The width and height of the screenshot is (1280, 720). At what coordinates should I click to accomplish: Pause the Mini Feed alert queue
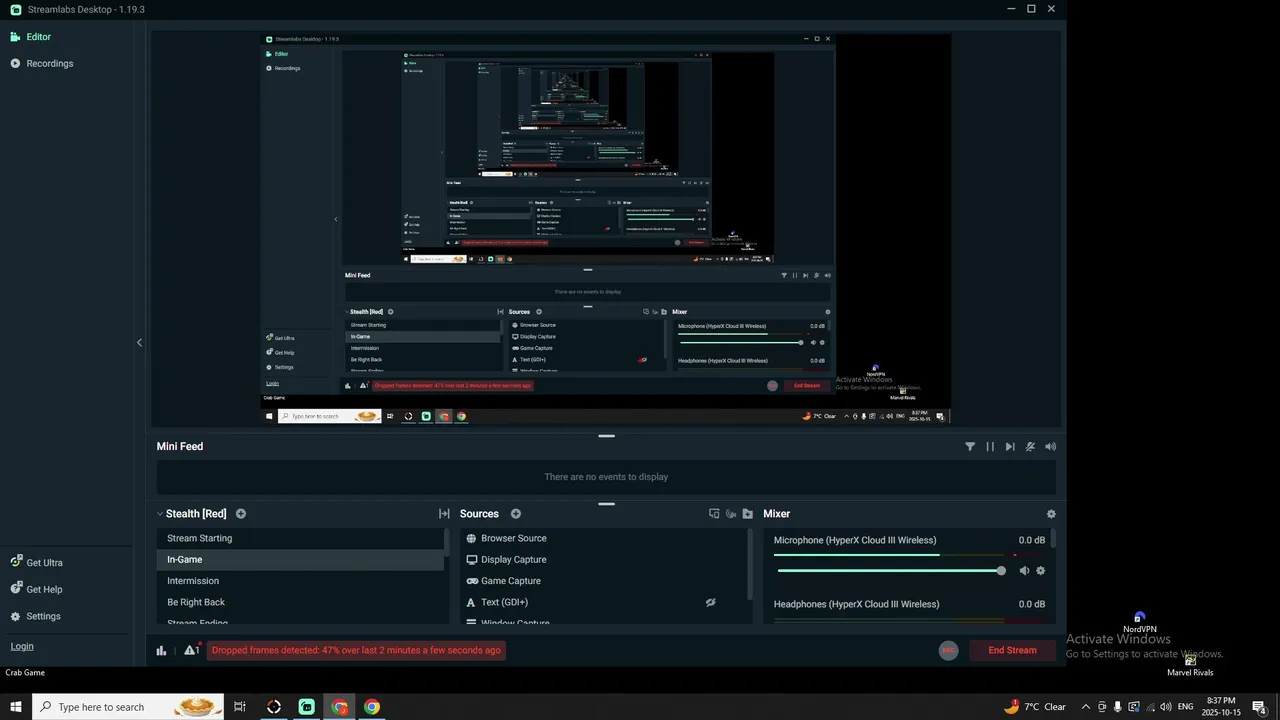pyautogui.click(x=990, y=447)
